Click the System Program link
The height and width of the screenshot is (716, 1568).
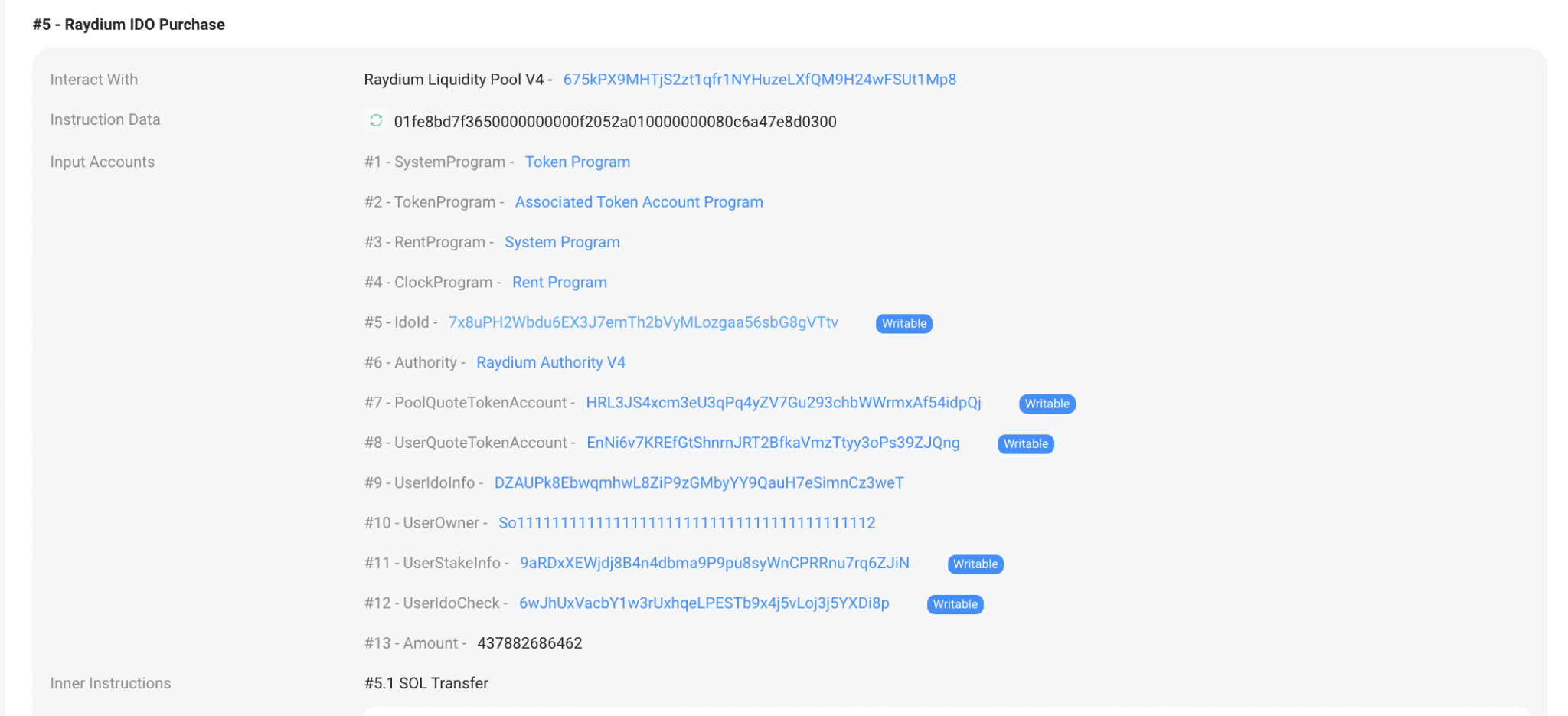tap(562, 242)
